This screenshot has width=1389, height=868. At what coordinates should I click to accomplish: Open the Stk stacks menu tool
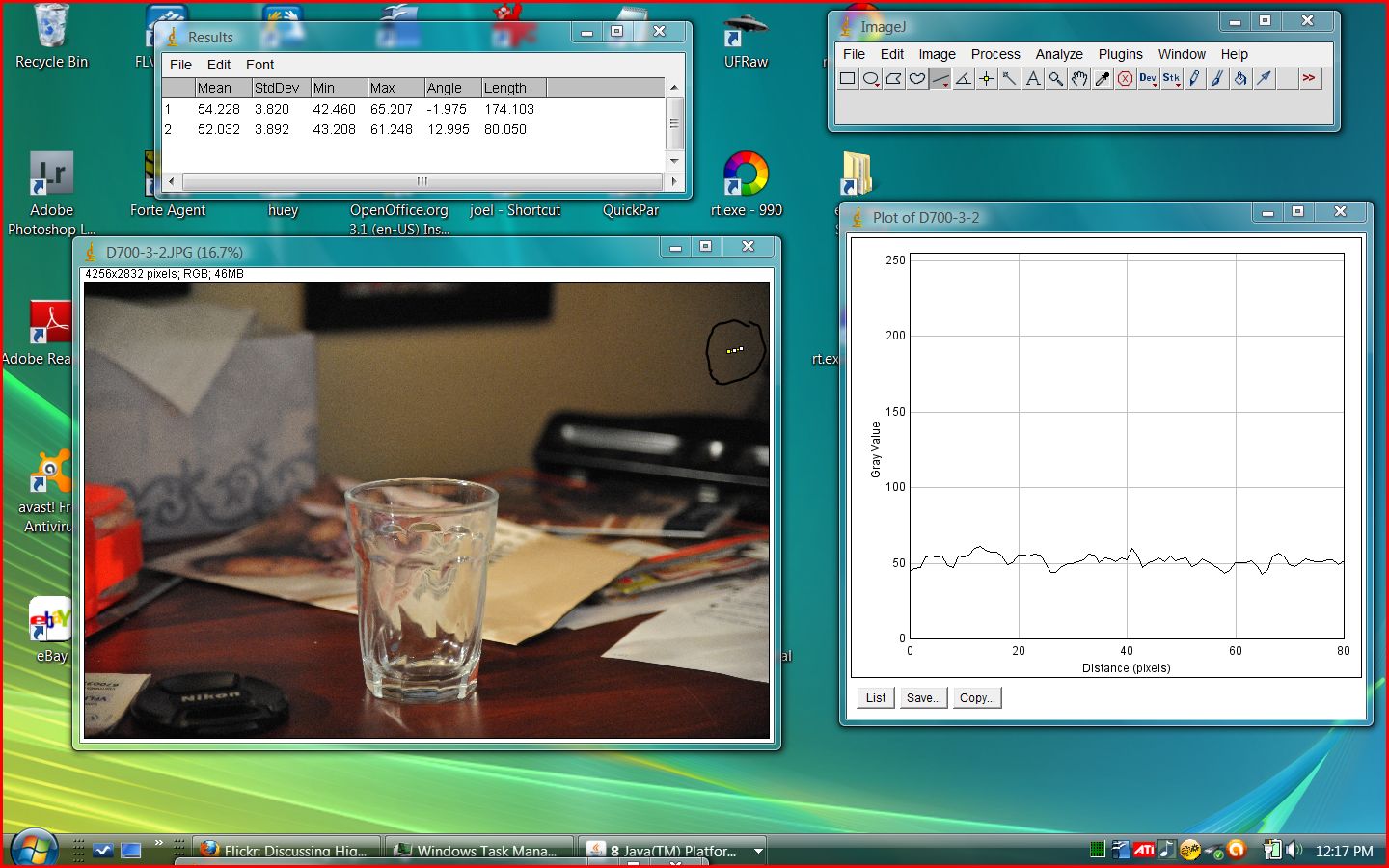pos(1172,79)
